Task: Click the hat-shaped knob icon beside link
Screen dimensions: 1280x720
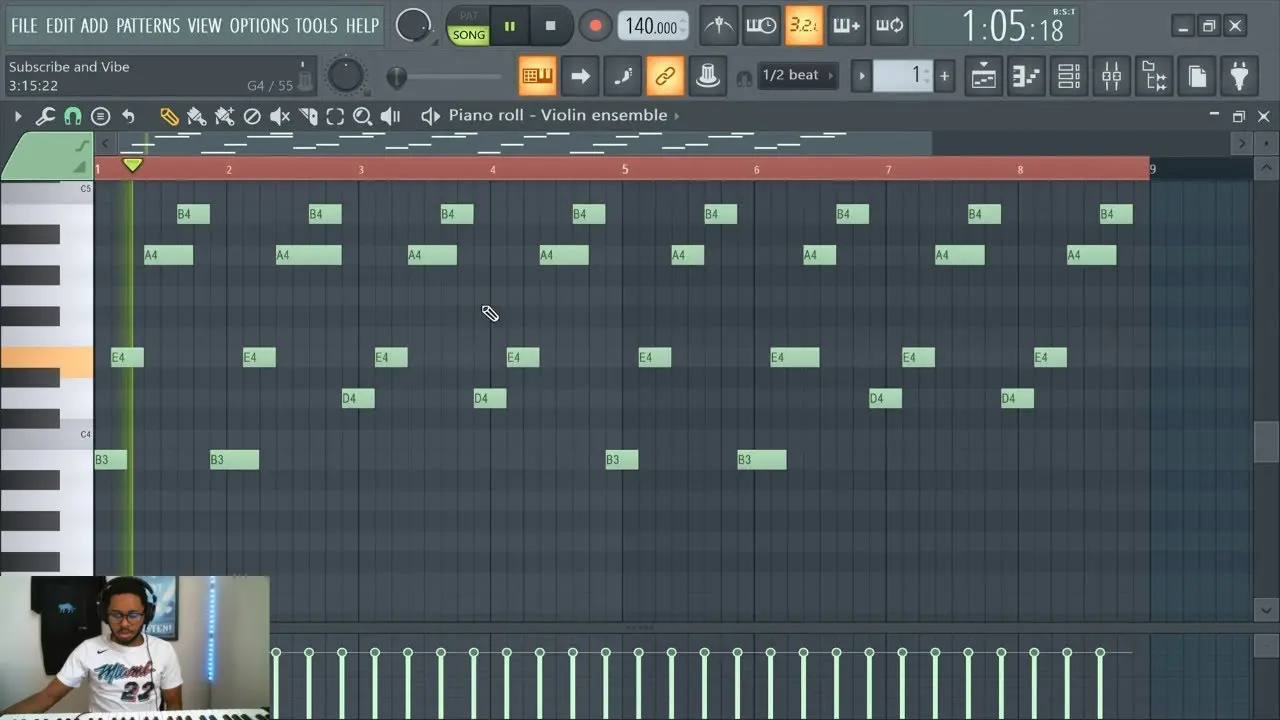Action: tap(708, 76)
